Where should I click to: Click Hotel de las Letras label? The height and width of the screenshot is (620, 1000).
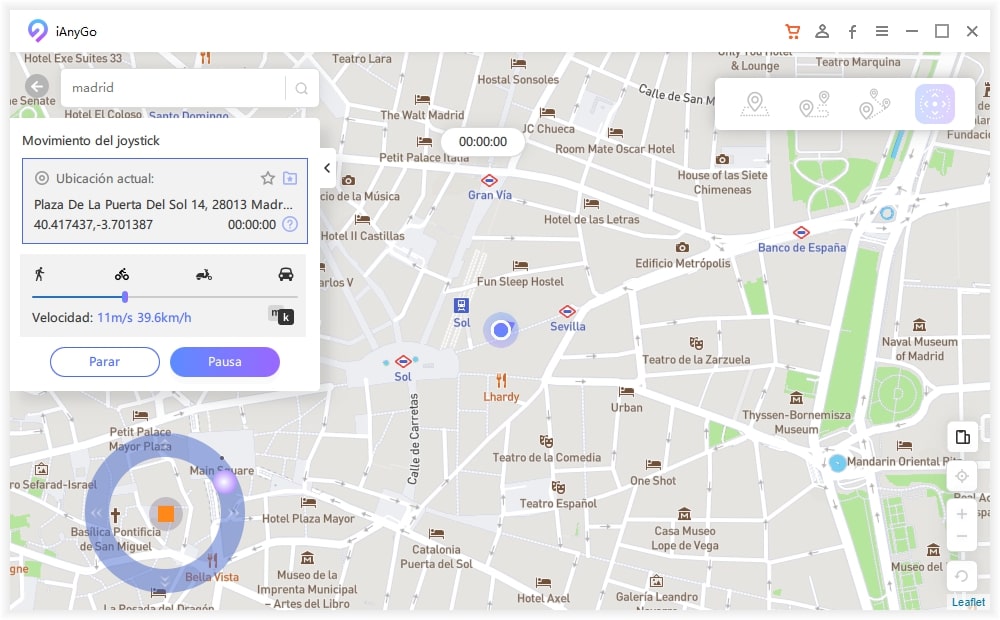(591, 219)
